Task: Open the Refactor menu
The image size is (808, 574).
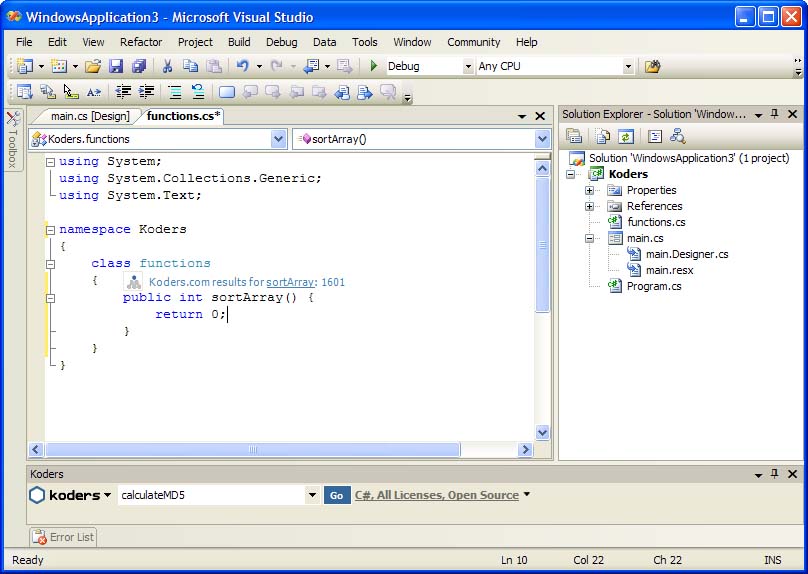Action: [x=141, y=42]
